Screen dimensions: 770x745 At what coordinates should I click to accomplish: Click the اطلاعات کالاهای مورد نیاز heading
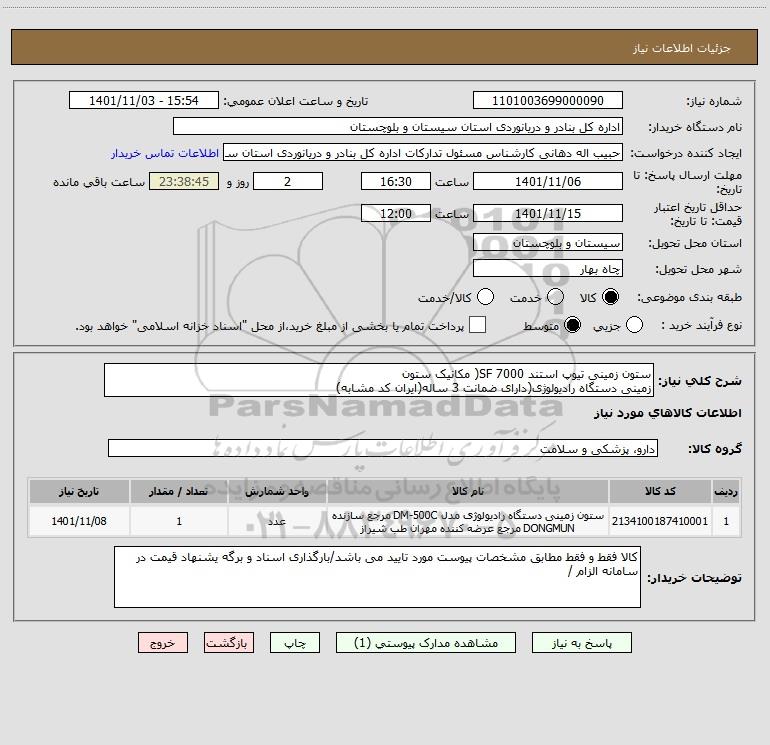pyautogui.click(x=667, y=413)
